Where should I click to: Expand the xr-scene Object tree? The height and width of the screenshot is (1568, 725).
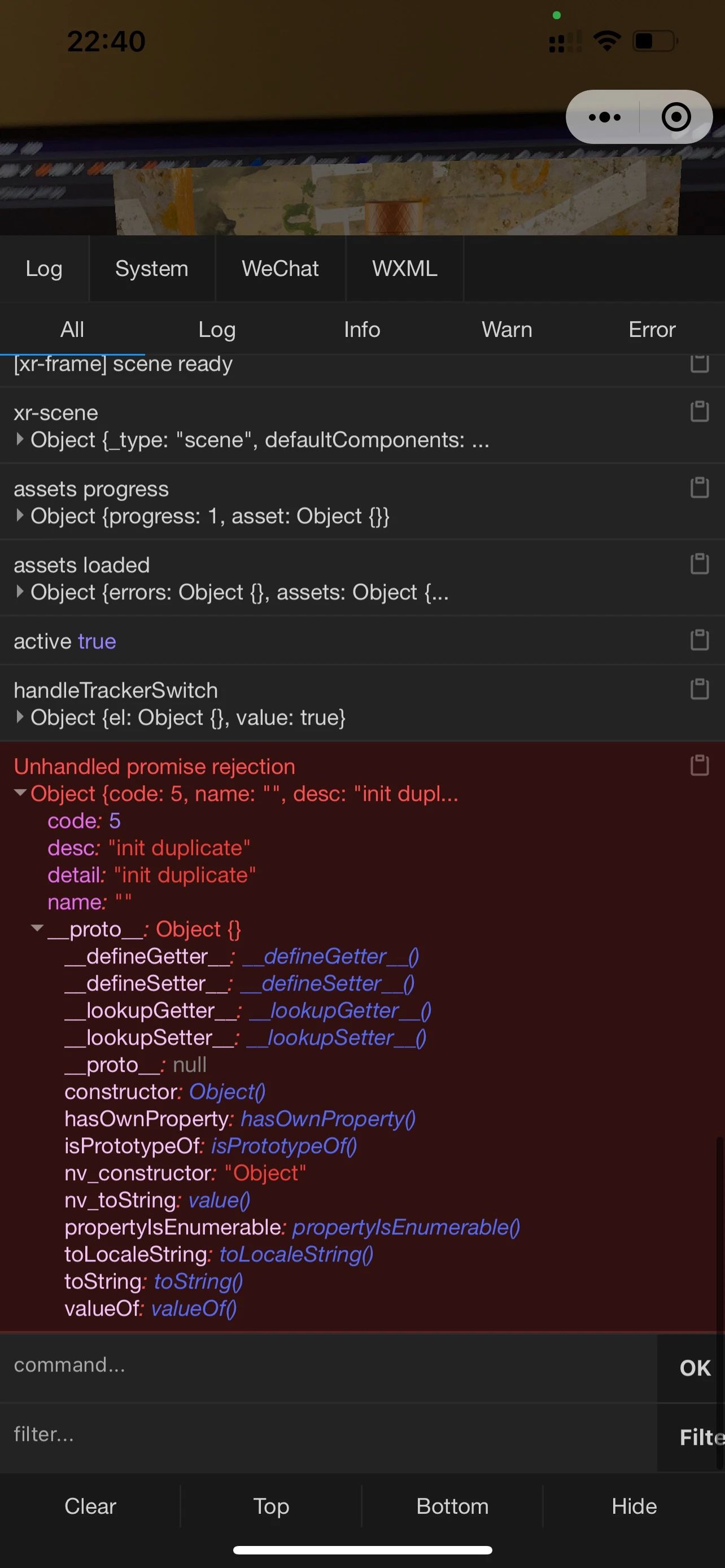[x=20, y=440]
